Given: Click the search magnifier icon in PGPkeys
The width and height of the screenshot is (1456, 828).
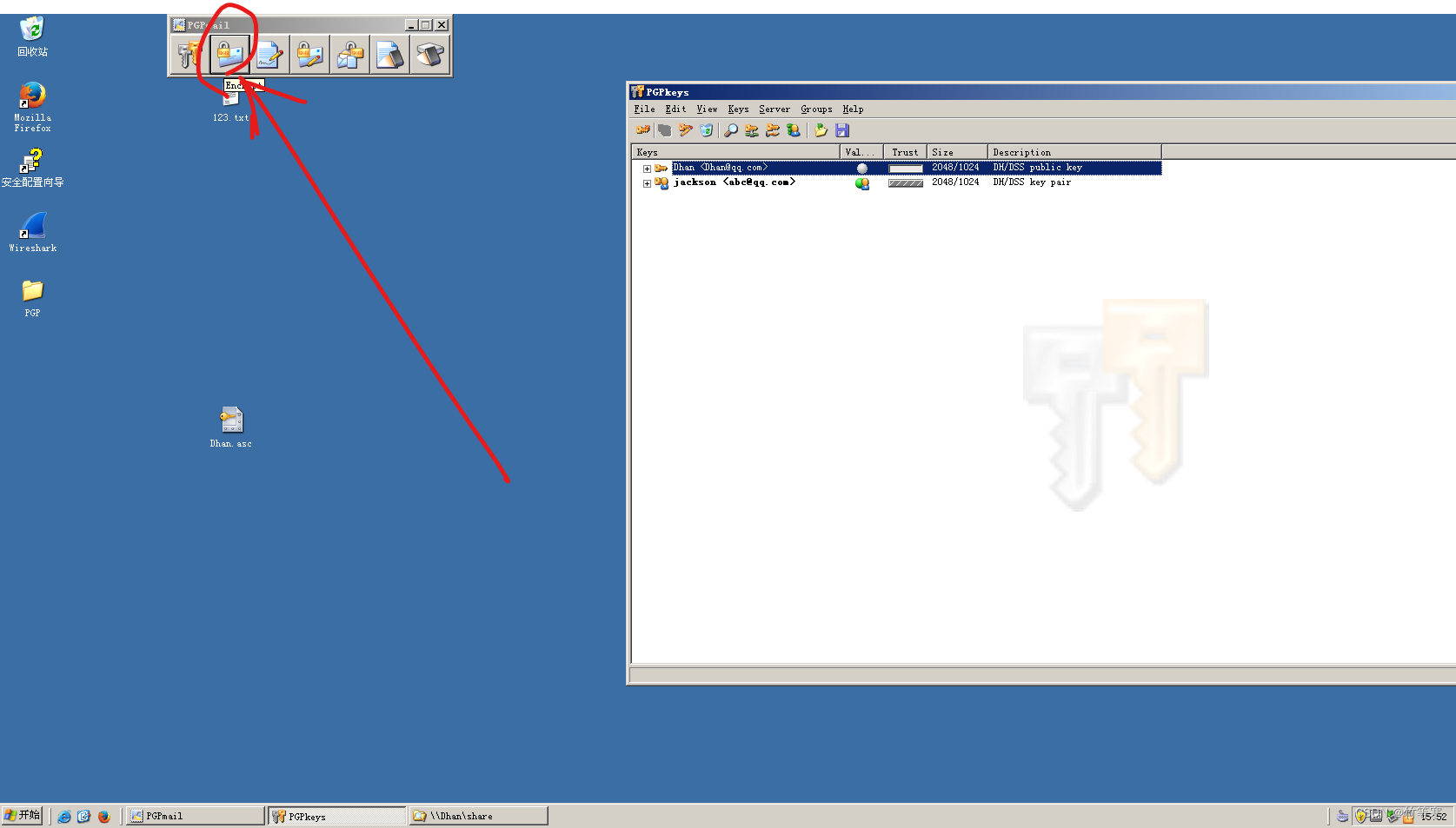Looking at the screenshot, I should coord(731,130).
